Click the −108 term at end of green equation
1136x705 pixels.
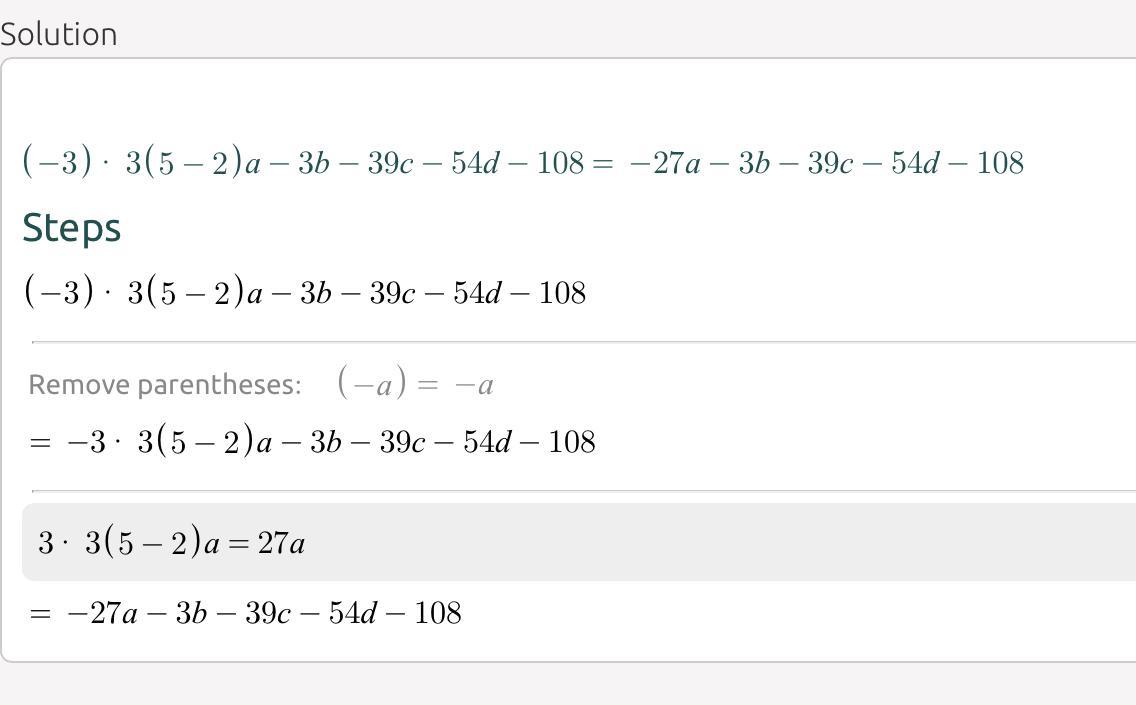click(x=987, y=162)
